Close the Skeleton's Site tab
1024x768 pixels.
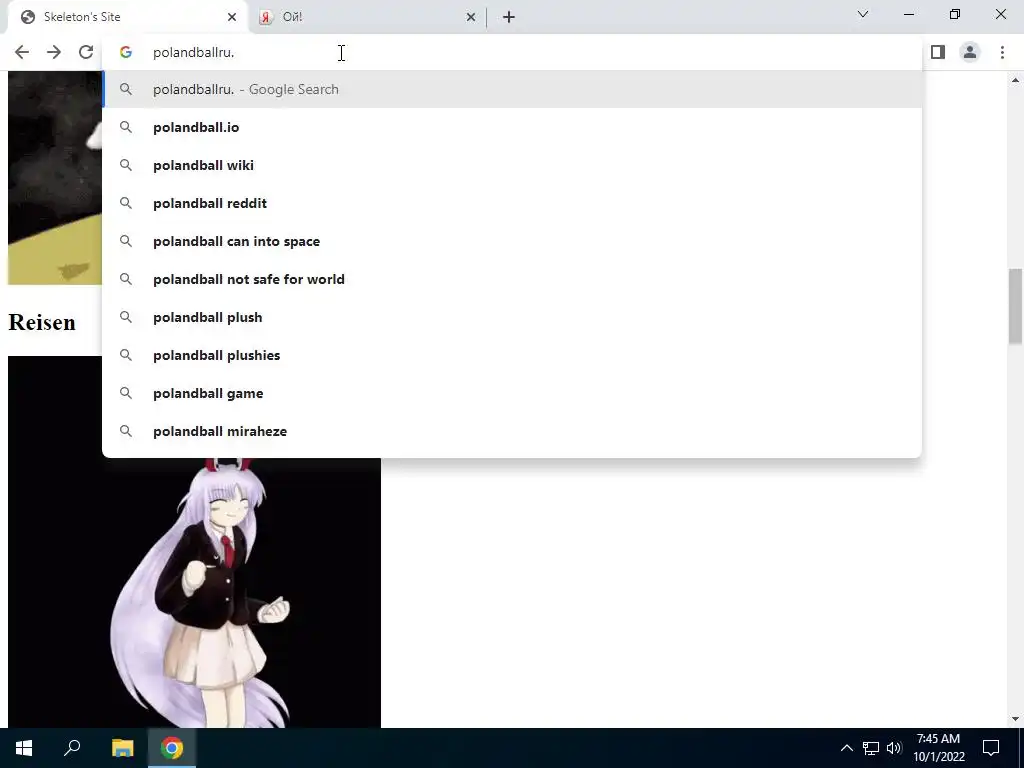232,17
